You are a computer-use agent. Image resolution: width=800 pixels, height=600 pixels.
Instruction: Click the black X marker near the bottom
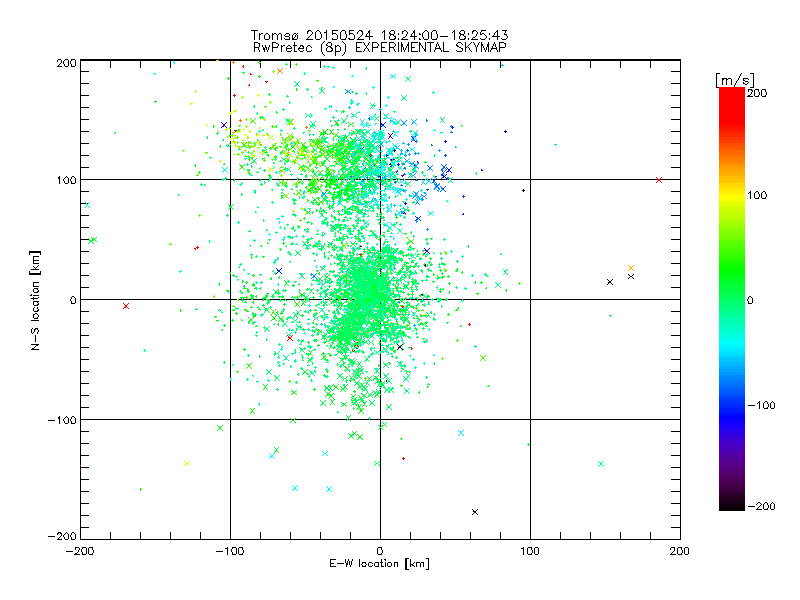tap(475, 512)
